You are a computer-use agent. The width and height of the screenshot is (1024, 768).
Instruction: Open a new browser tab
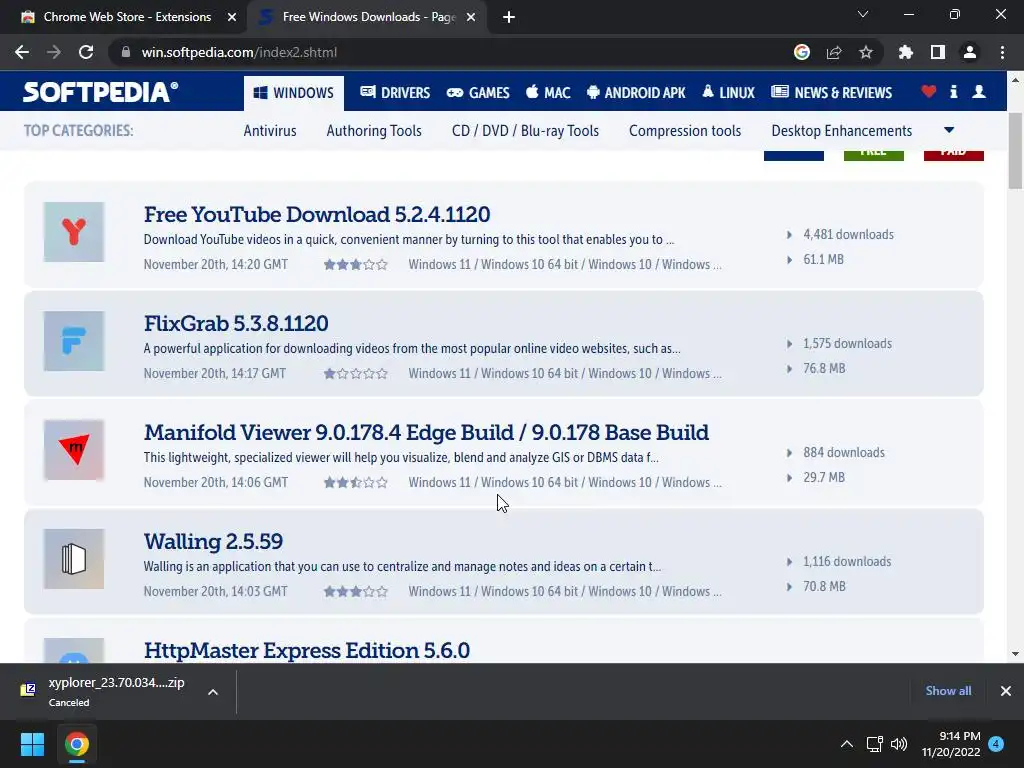[x=509, y=17]
